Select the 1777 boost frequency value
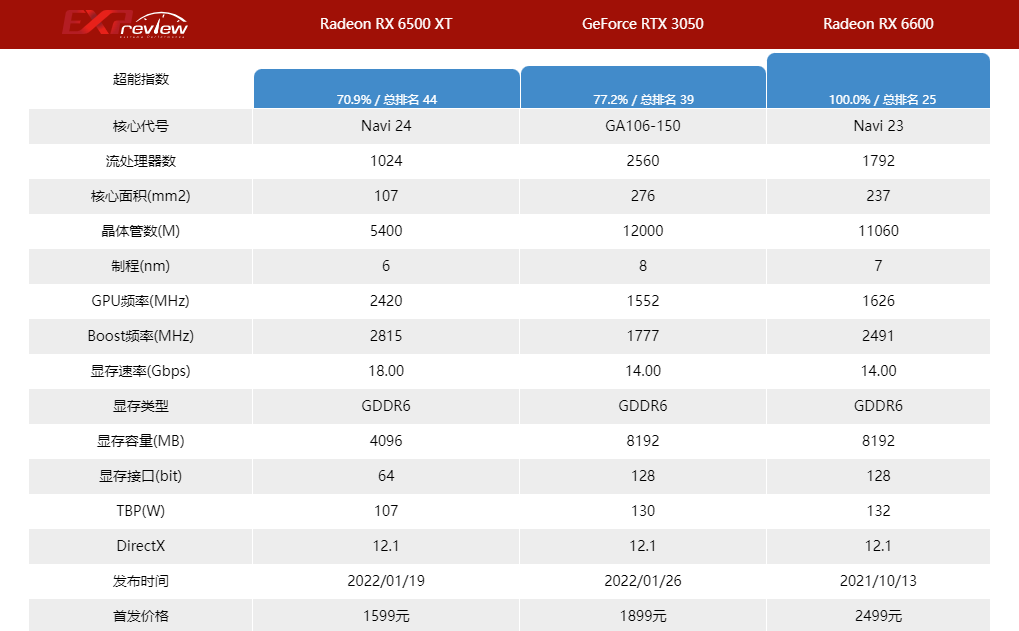Viewport: 1019px width, 631px height. coord(643,337)
